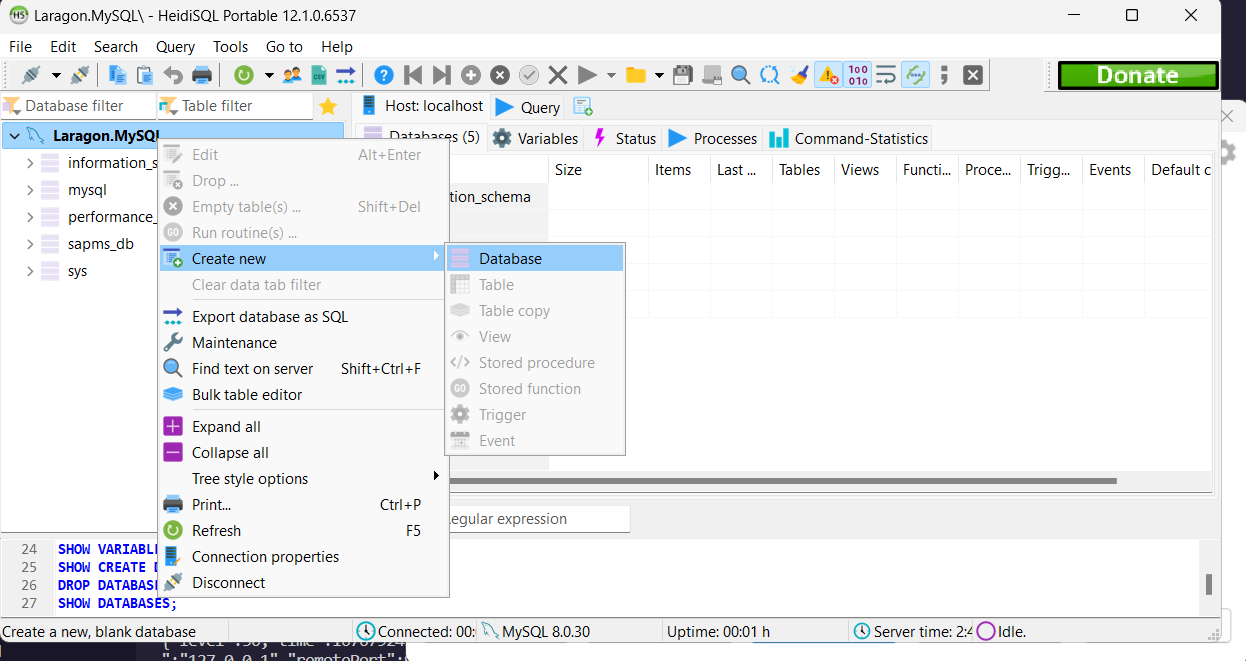Screen dimensions: 1246x661
Task: Click the Undo arrow toolbar icon
Action: coord(173,75)
